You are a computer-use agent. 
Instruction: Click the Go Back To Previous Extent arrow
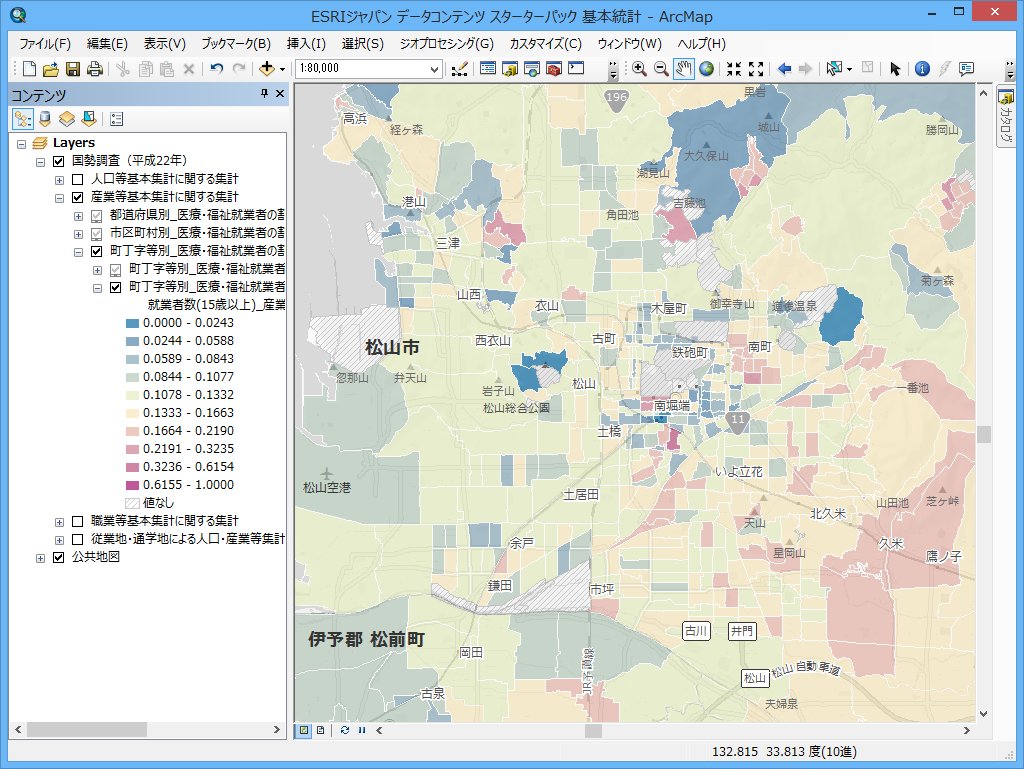[x=782, y=69]
